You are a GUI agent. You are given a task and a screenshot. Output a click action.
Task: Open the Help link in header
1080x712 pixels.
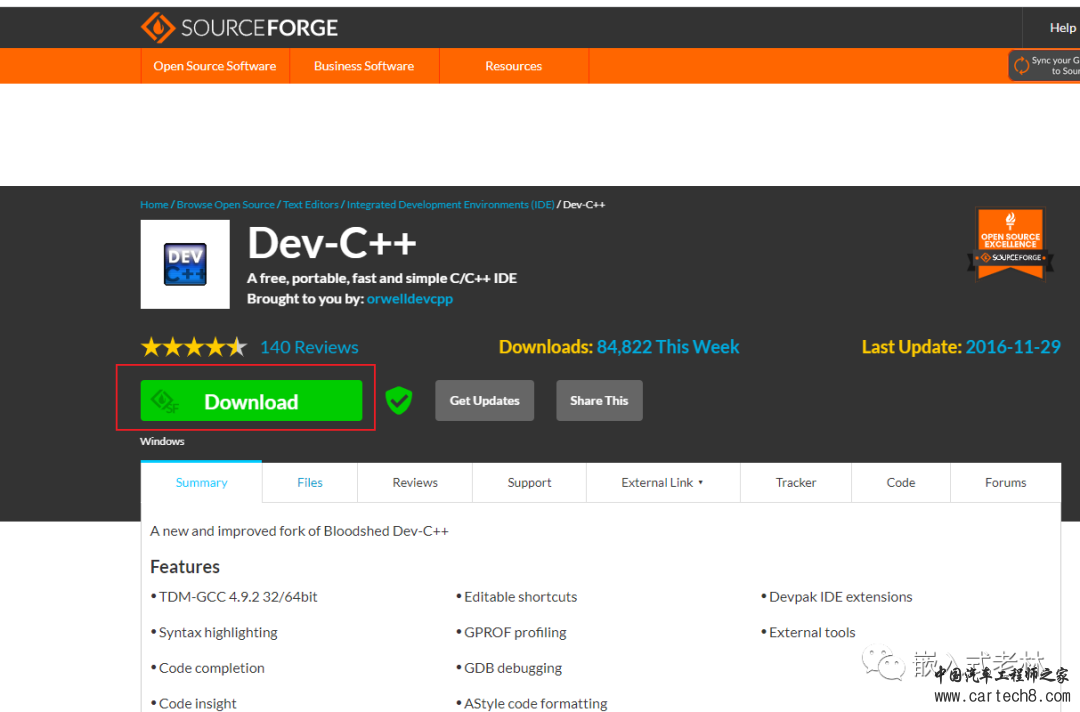[1062, 28]
